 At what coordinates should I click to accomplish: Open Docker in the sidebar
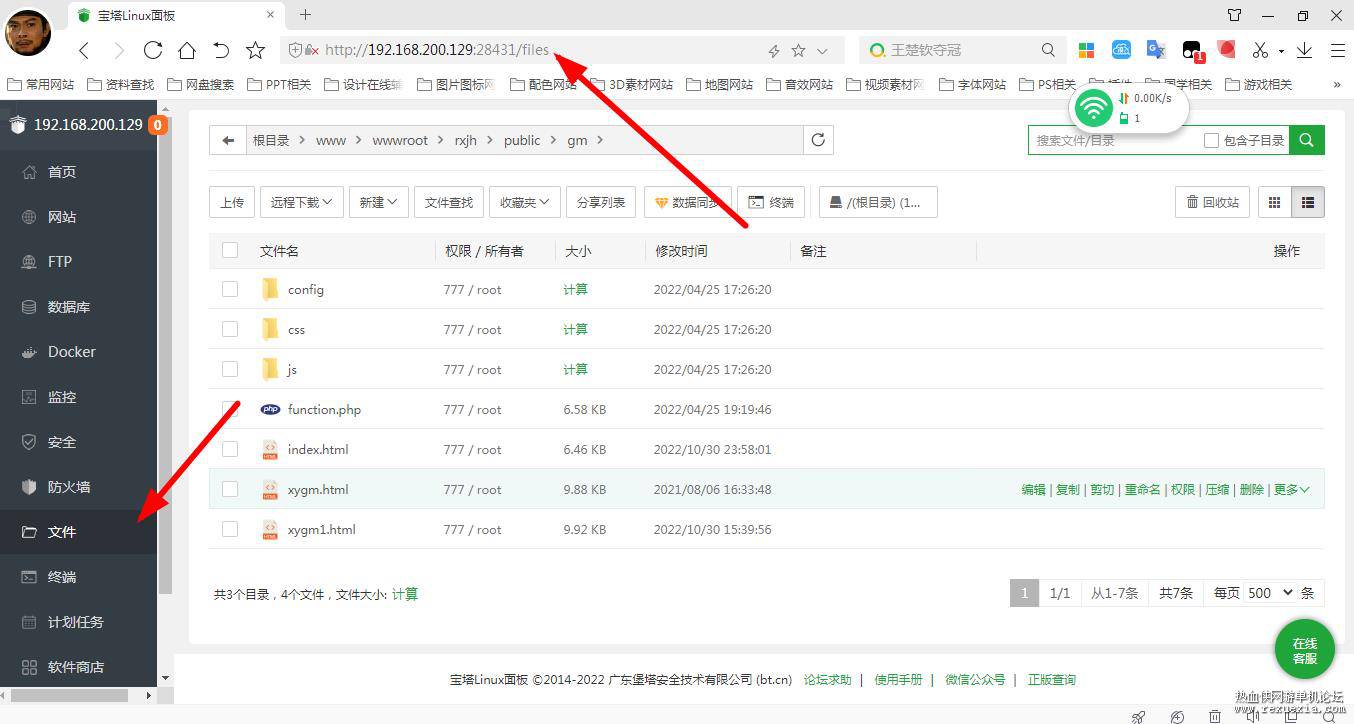[72, 352]
